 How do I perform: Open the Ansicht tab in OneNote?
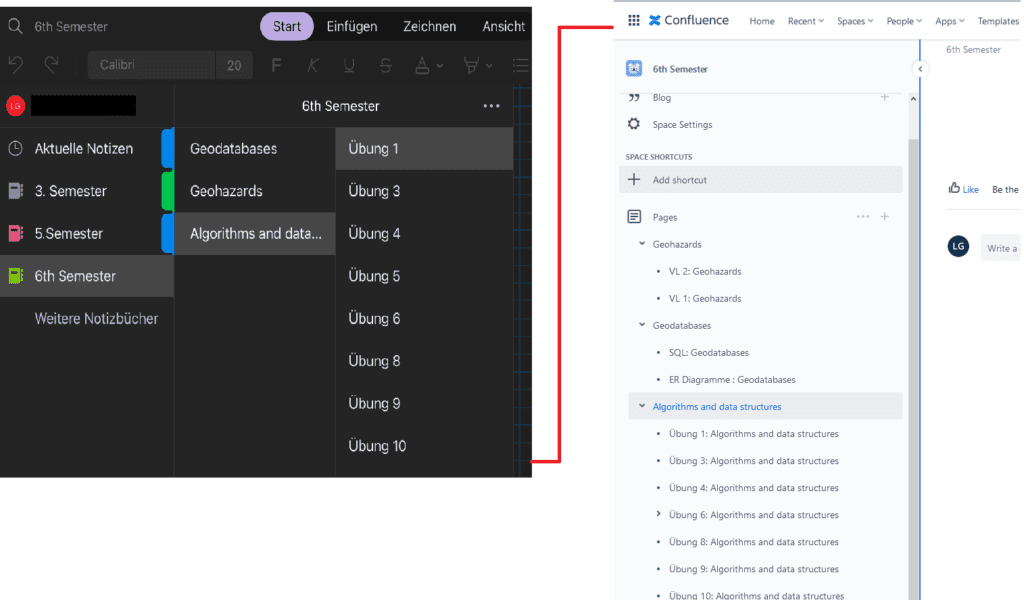tap(504, 26)
